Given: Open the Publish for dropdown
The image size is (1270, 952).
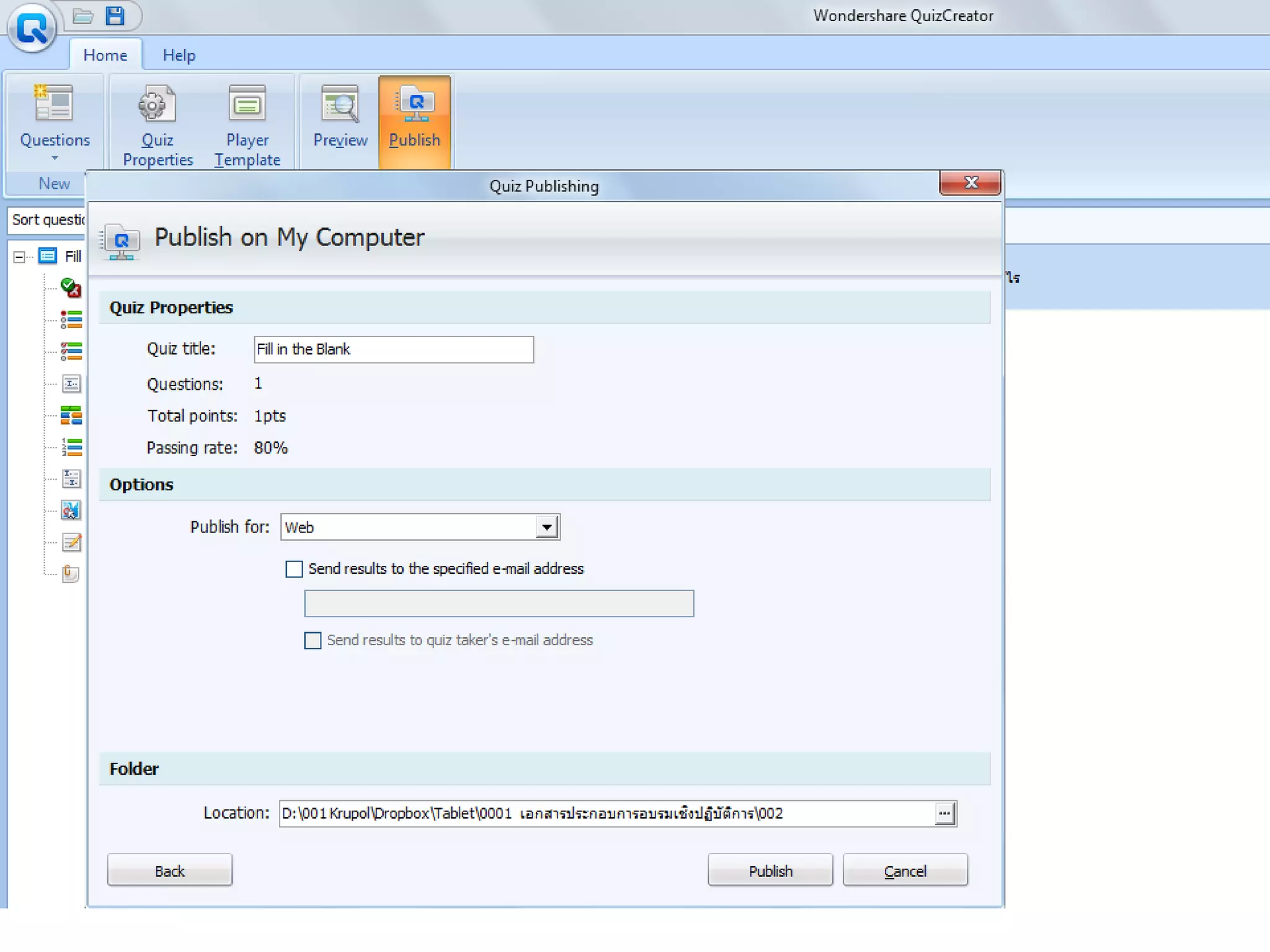Looking at the screenshot, I should [x=546, y=527].
